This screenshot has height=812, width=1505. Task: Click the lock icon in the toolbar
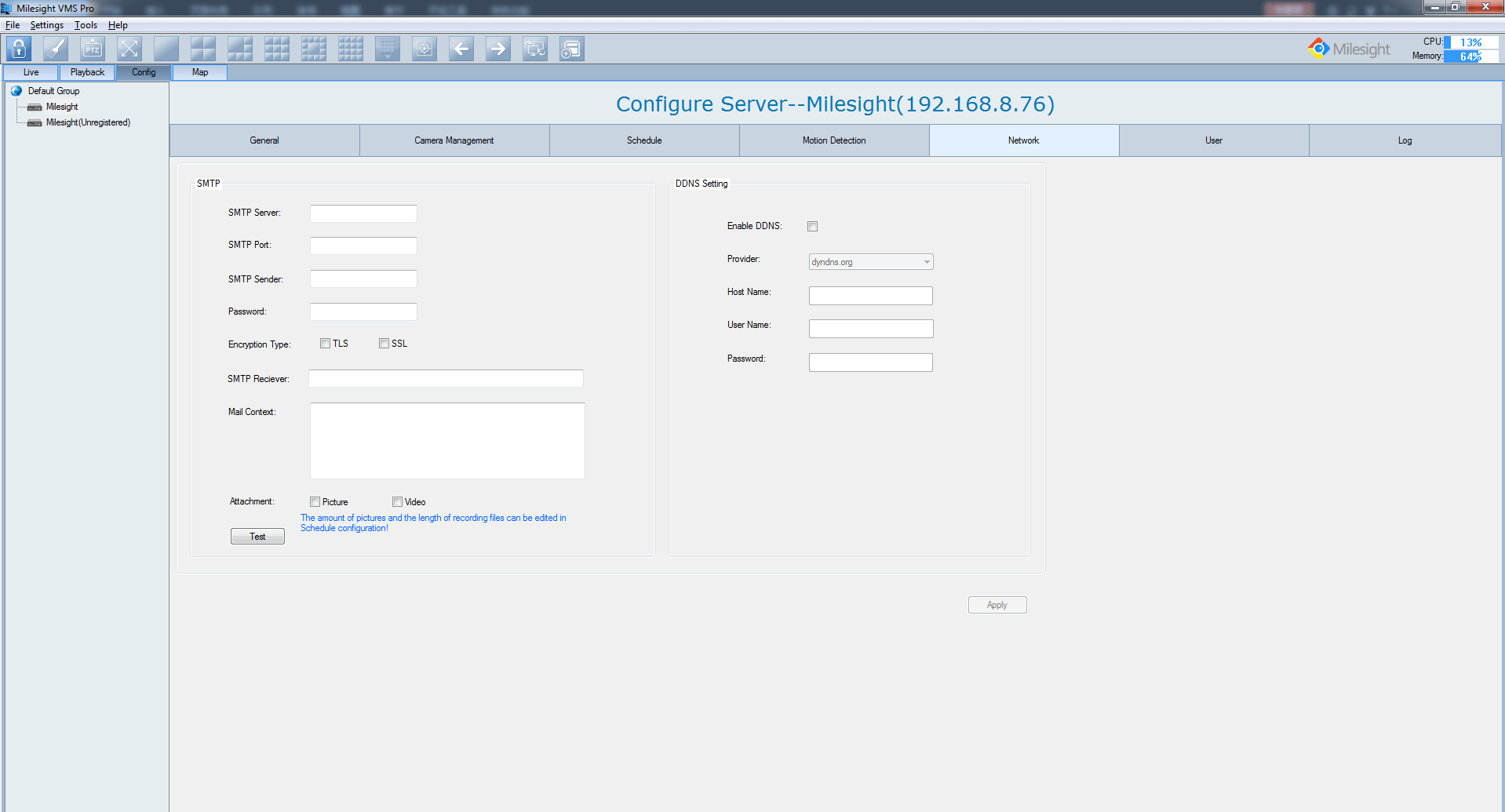19,49
